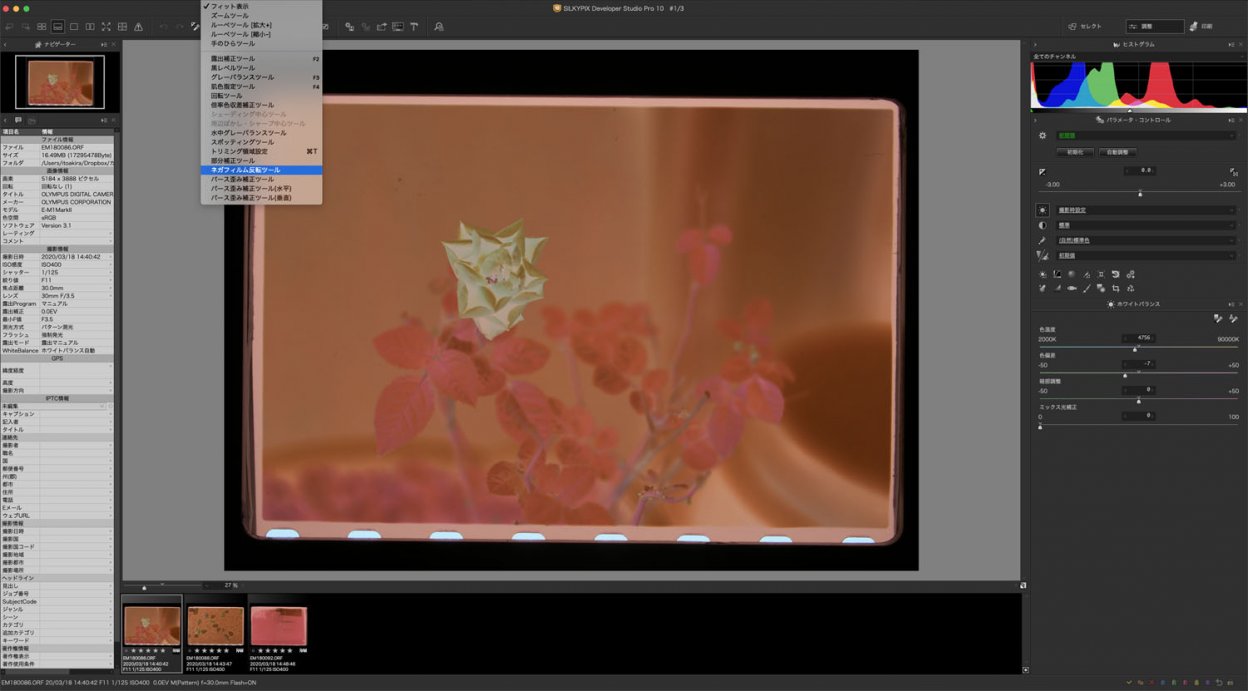Image resolution: width=1248 pixels, height=691 pixels.
Task: Open the 撮影時設定 white balance dropdown
Action: click(x=1146, y=210)
